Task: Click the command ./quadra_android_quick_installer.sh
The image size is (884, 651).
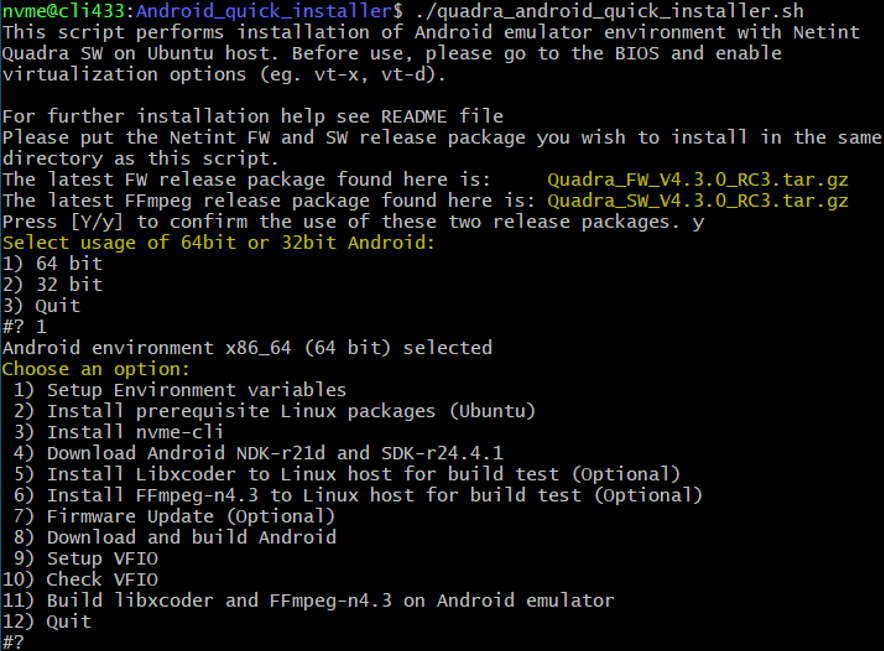Action: [609, 11]
